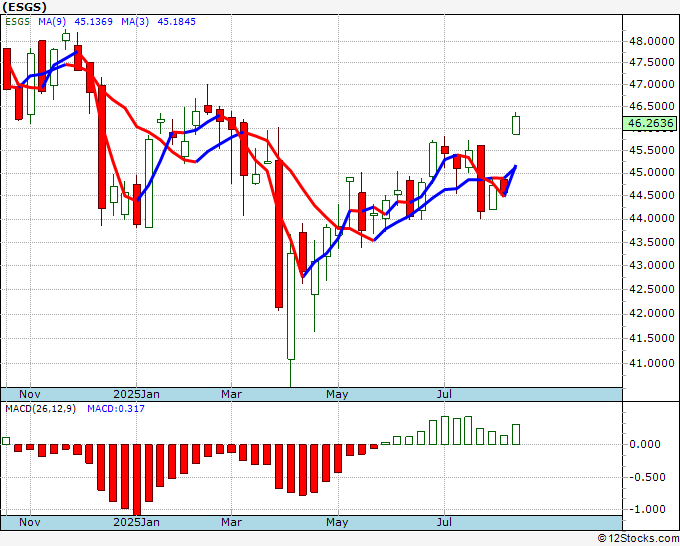Click the 47.5000 price axis label
Viewport: 680px width, 546px height.
tap(651, 62)
